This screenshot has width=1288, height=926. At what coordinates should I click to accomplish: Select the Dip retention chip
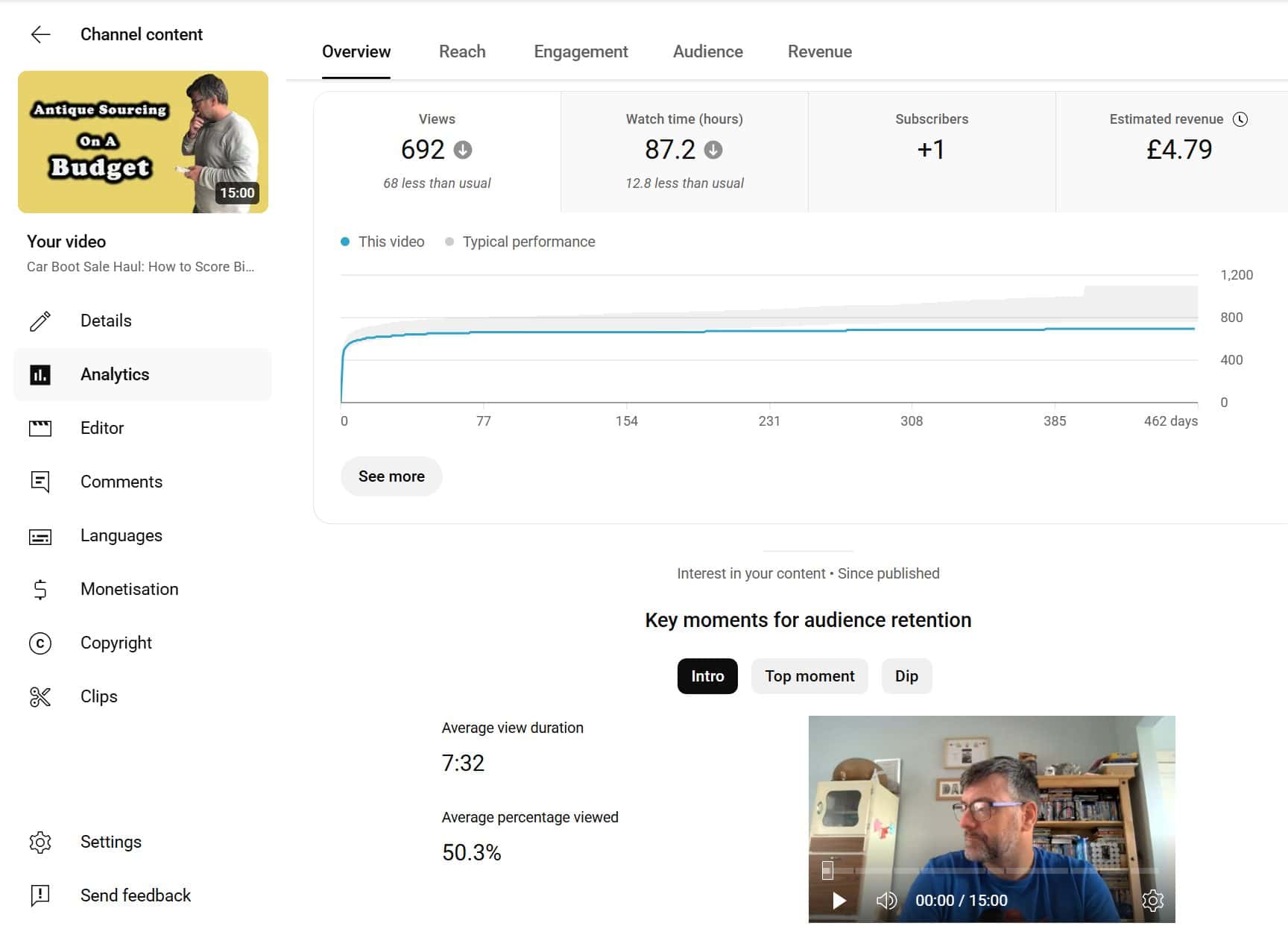pyautogui.click(x=906, y=676)
